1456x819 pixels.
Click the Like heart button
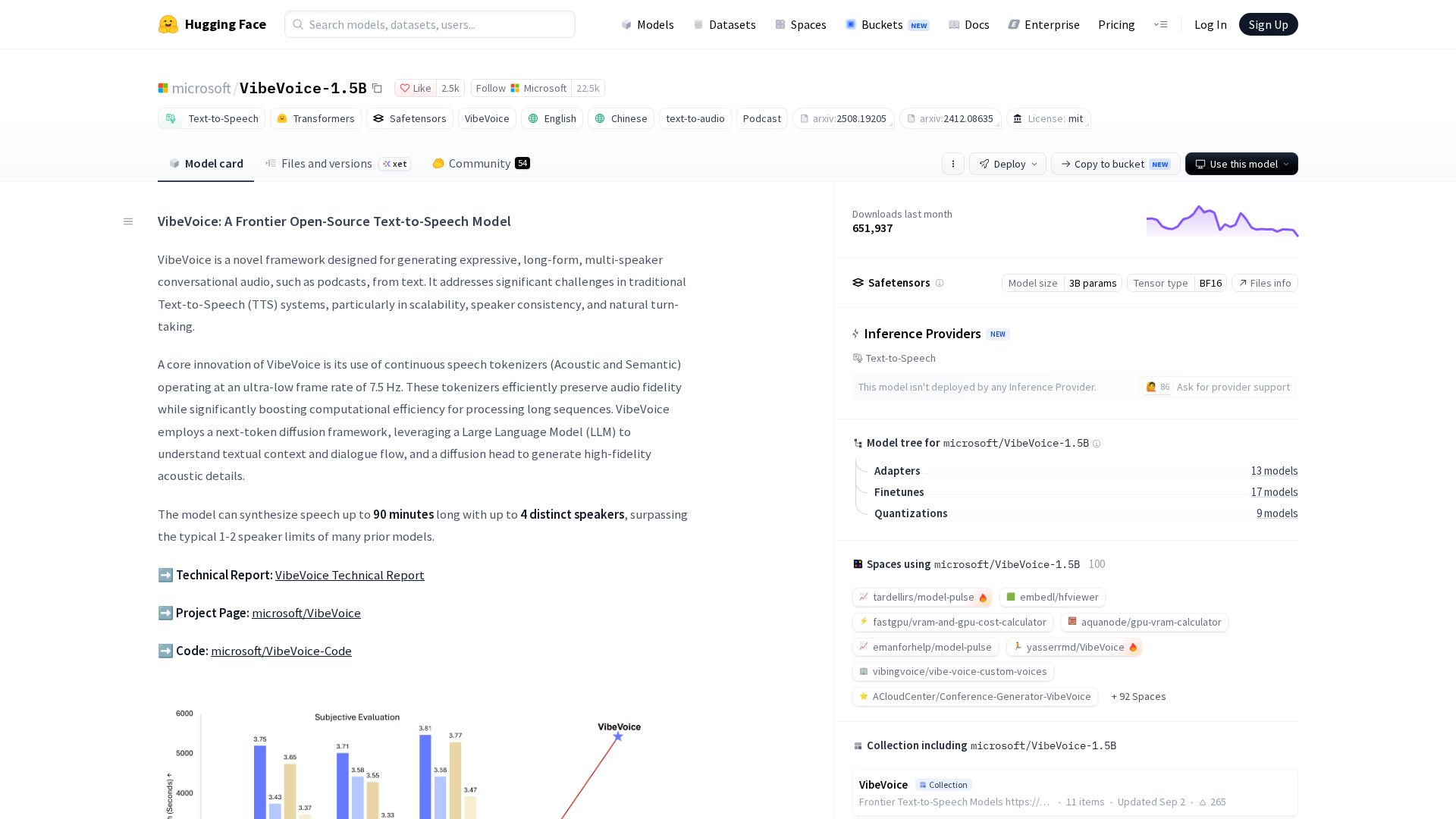(416, 88)
